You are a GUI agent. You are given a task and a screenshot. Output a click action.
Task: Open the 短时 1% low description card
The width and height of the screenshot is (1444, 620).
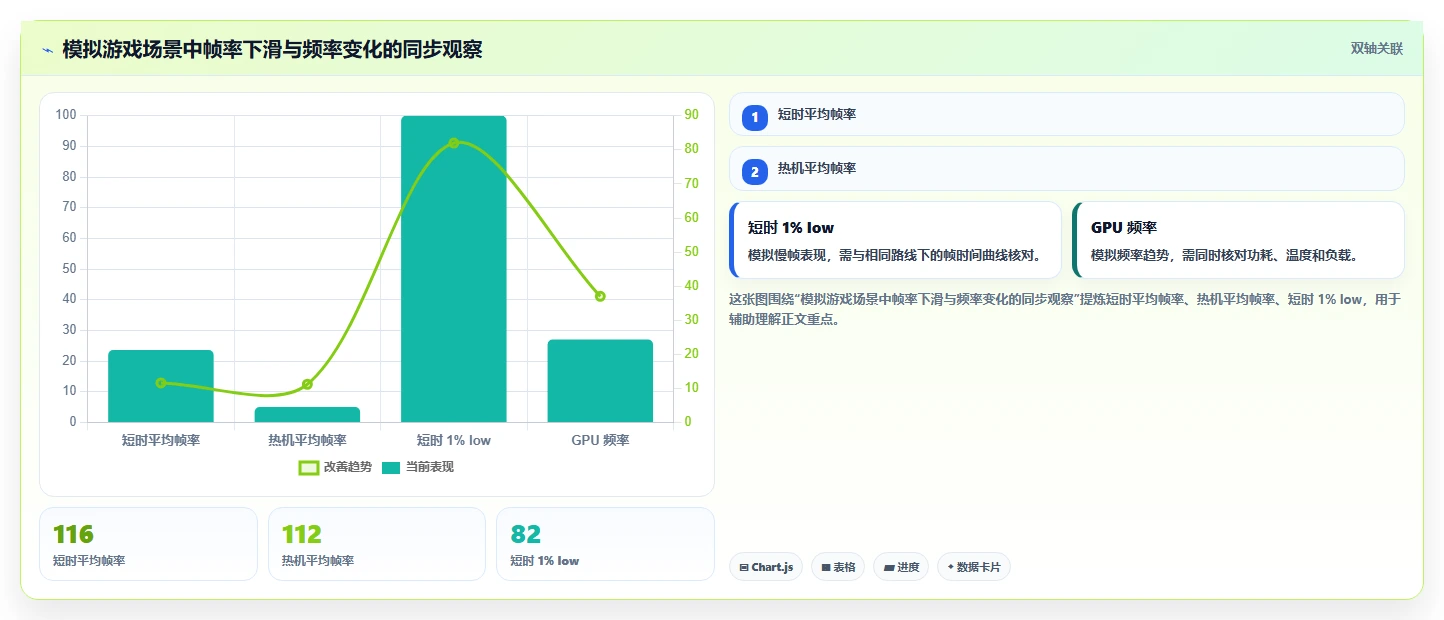[x=895, y=240]
